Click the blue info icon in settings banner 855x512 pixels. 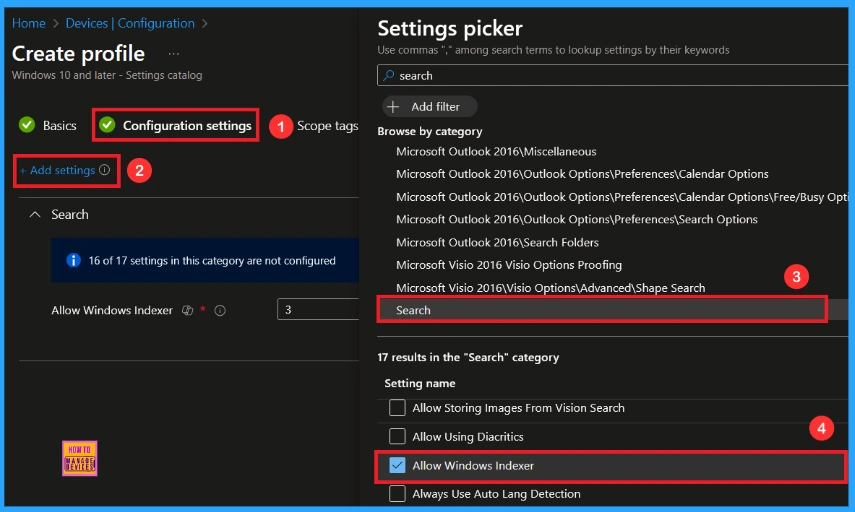coord(73,261)
